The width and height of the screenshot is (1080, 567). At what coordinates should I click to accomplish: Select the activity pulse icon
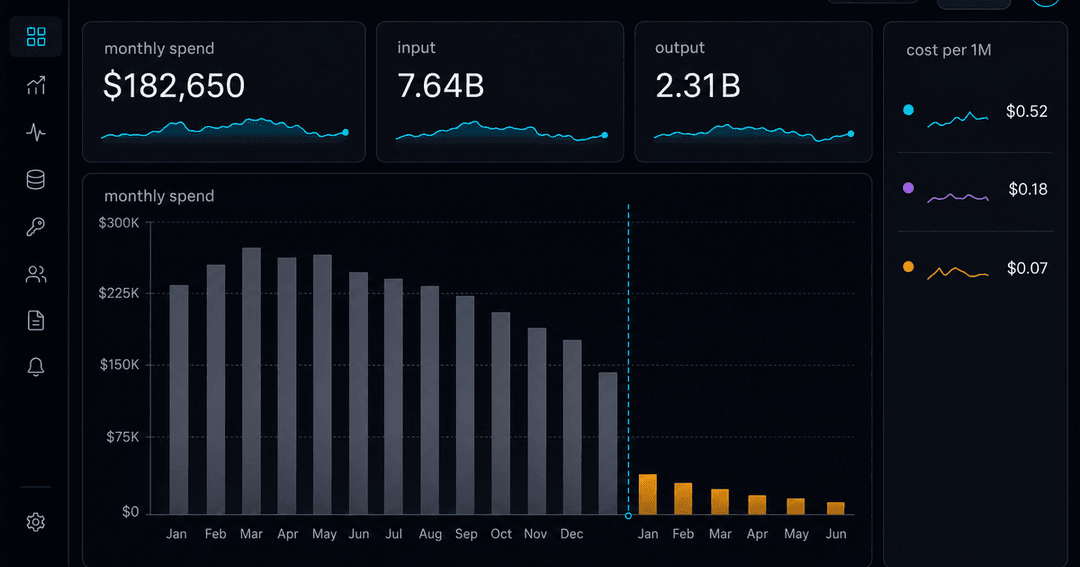pos(36,132)
